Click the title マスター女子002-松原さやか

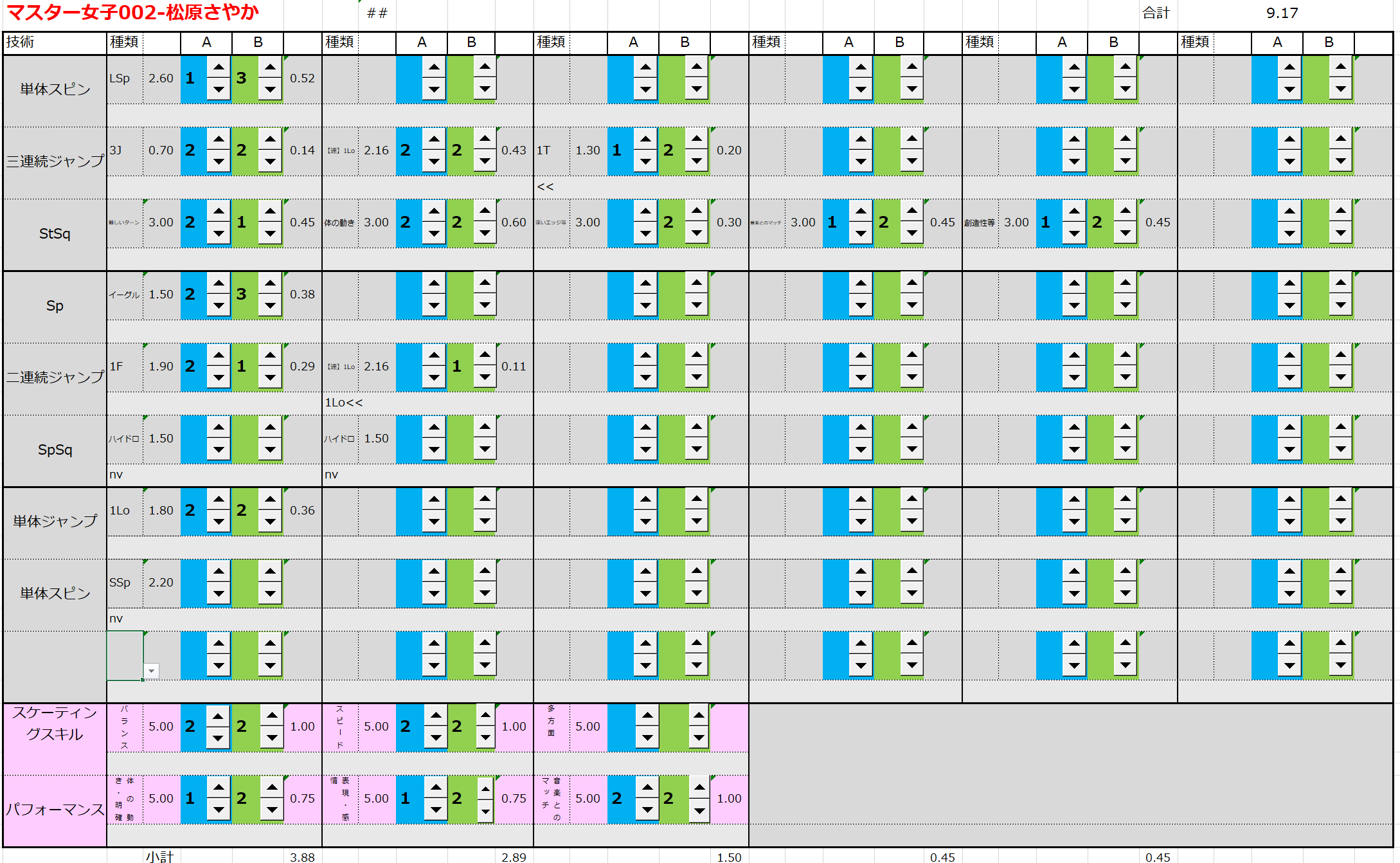coord(132,12)
